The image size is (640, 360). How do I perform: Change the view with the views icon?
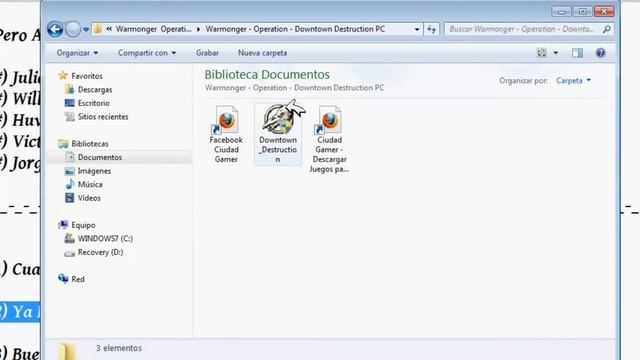pyautogui.click(x=542, y=53)
